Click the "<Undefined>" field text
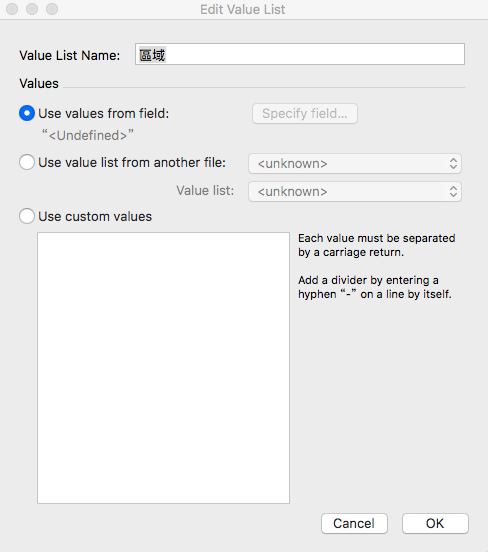 [x=88, y=135]
